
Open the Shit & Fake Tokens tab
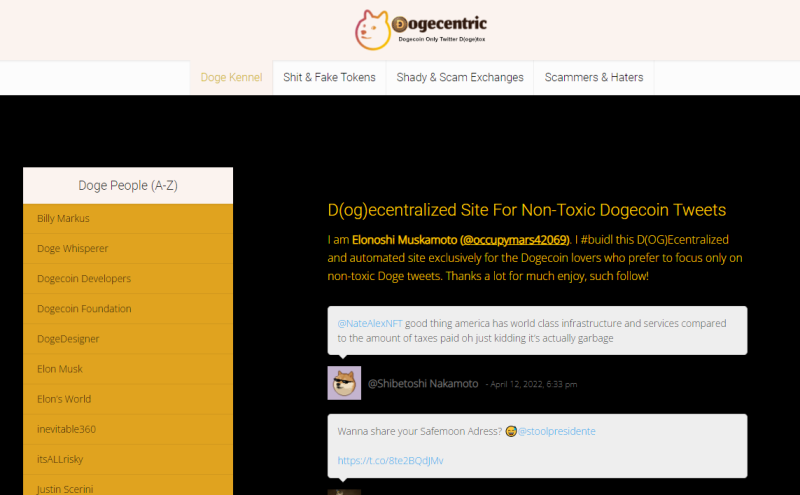point(329,78)
